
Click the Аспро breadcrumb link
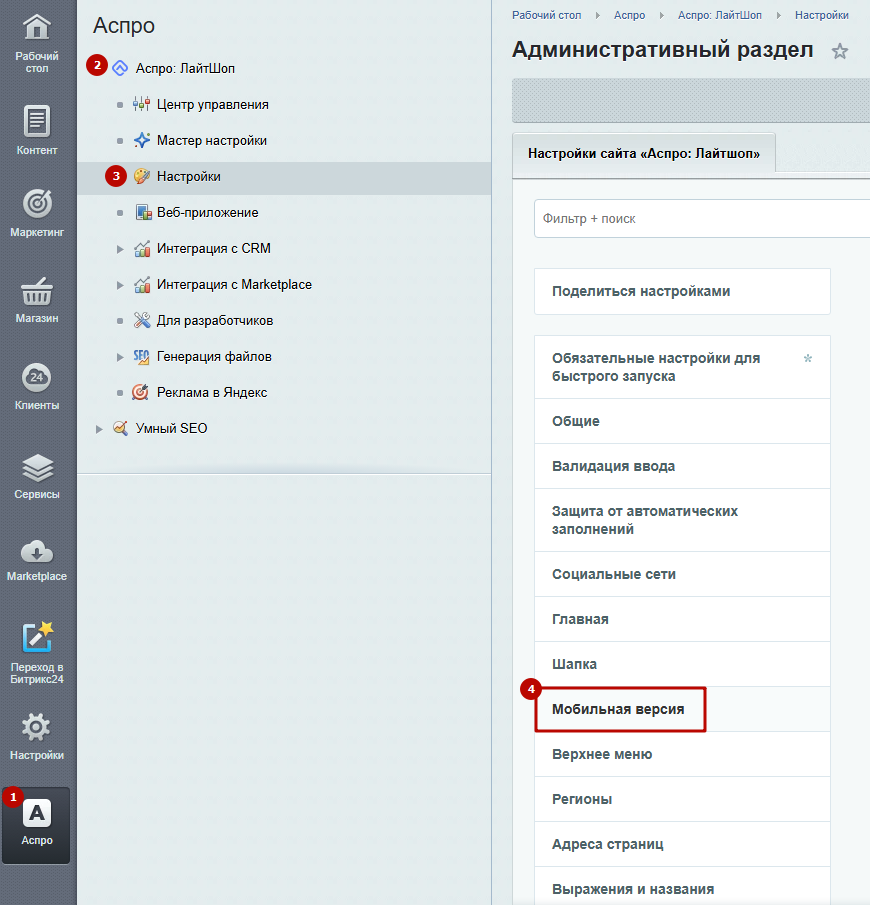pos(629,15)
